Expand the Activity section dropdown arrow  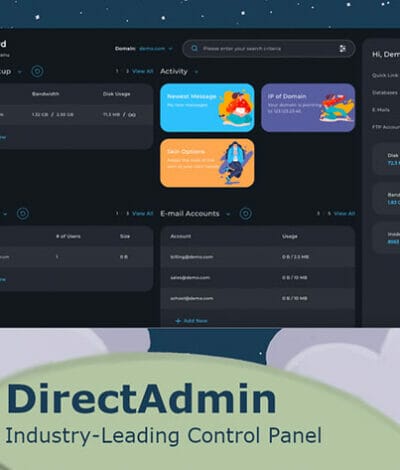(x=196, y=72)
